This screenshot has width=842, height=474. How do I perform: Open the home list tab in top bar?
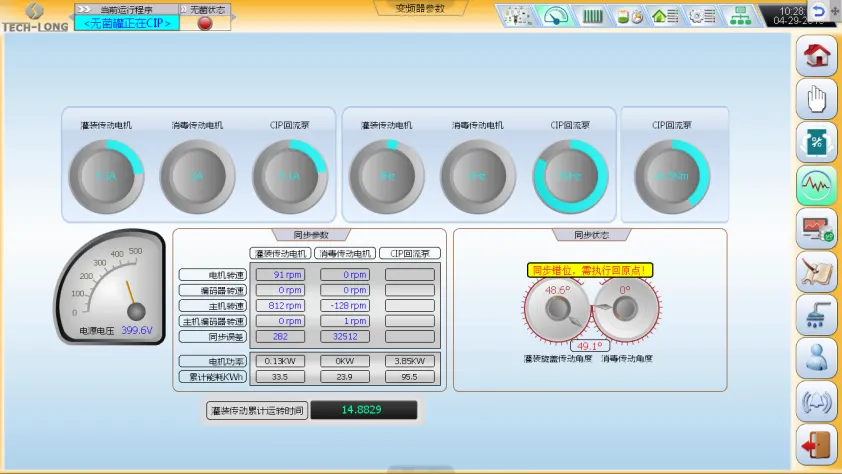click(665, 16)
